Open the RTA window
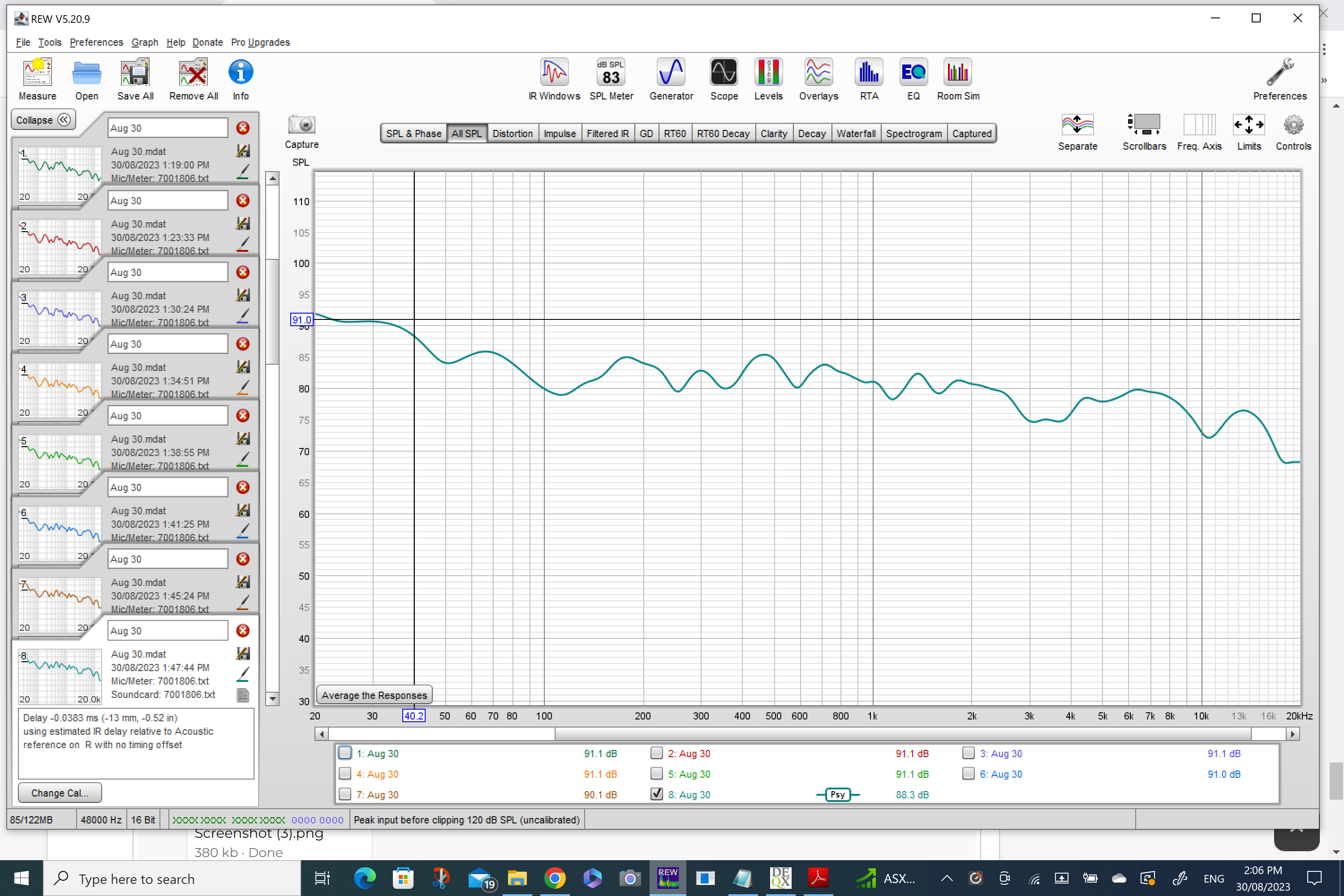 point(869,79)
